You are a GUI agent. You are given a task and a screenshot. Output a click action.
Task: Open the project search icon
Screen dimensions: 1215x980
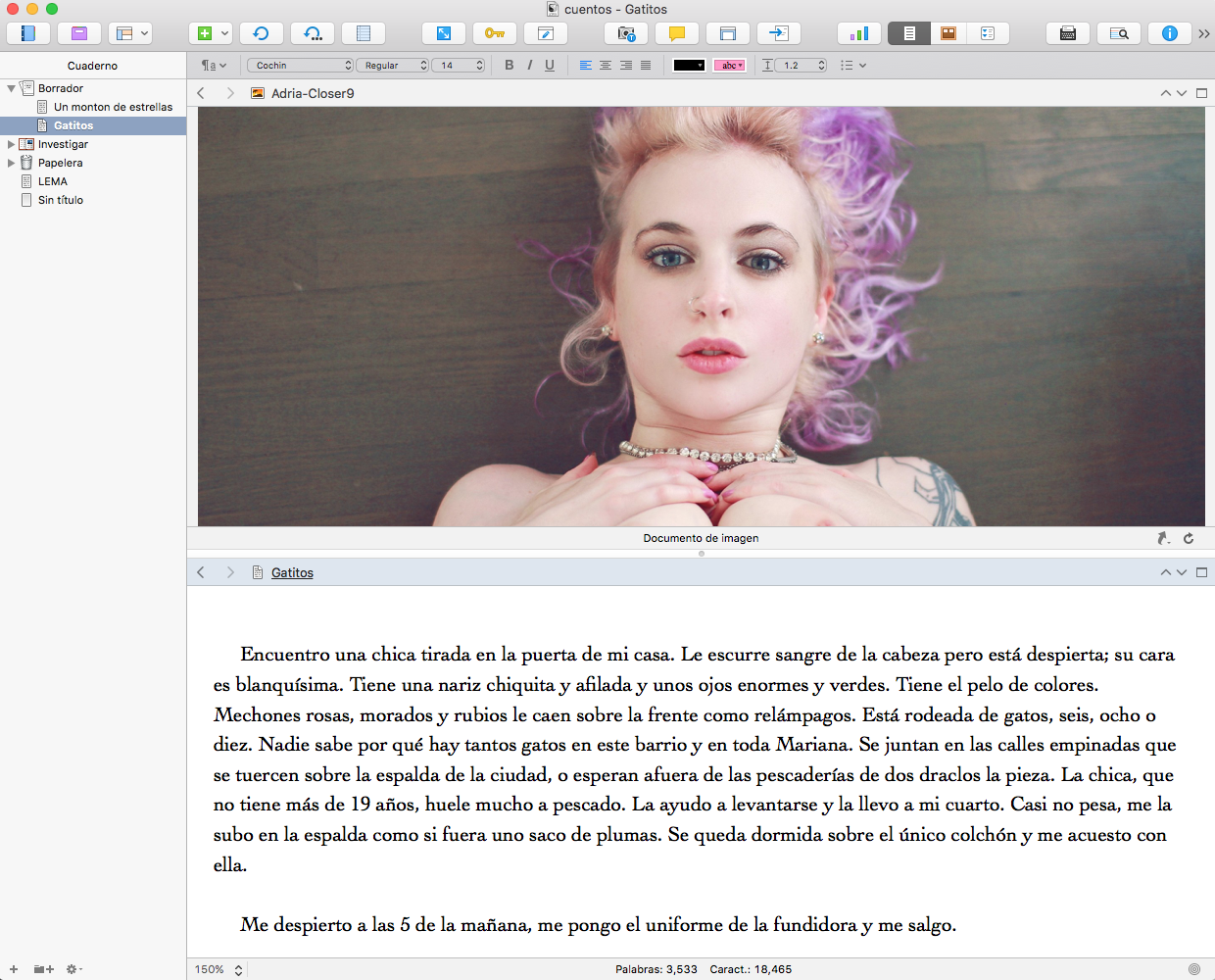point(1119,33)
